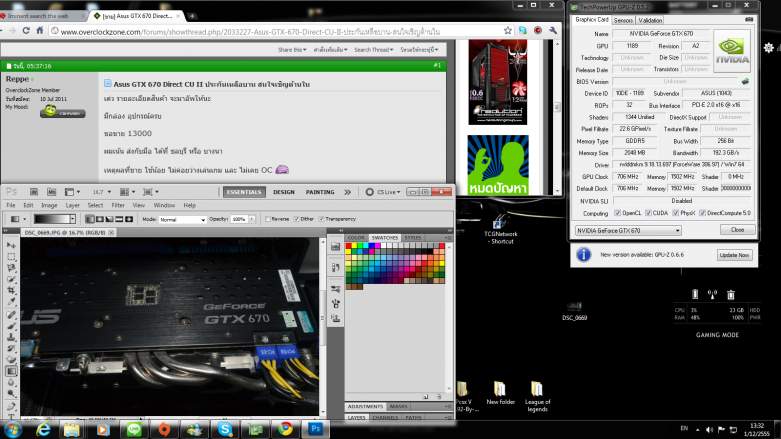Select the Move tool in Photoshop toolbox
Image resolution: width=781 pixels, height=439 pixels.
click(x=11, y=245)
